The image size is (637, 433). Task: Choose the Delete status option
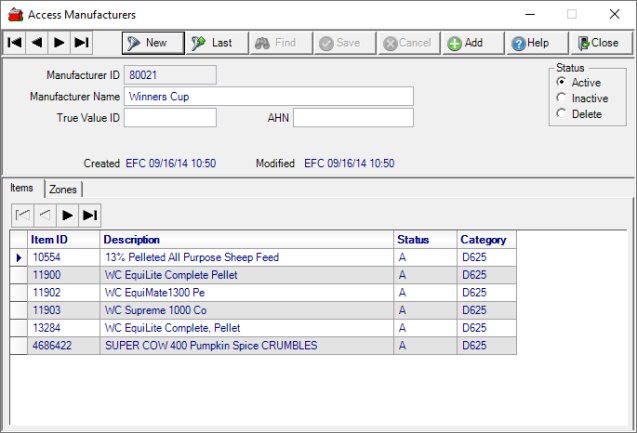pos(562,115)
